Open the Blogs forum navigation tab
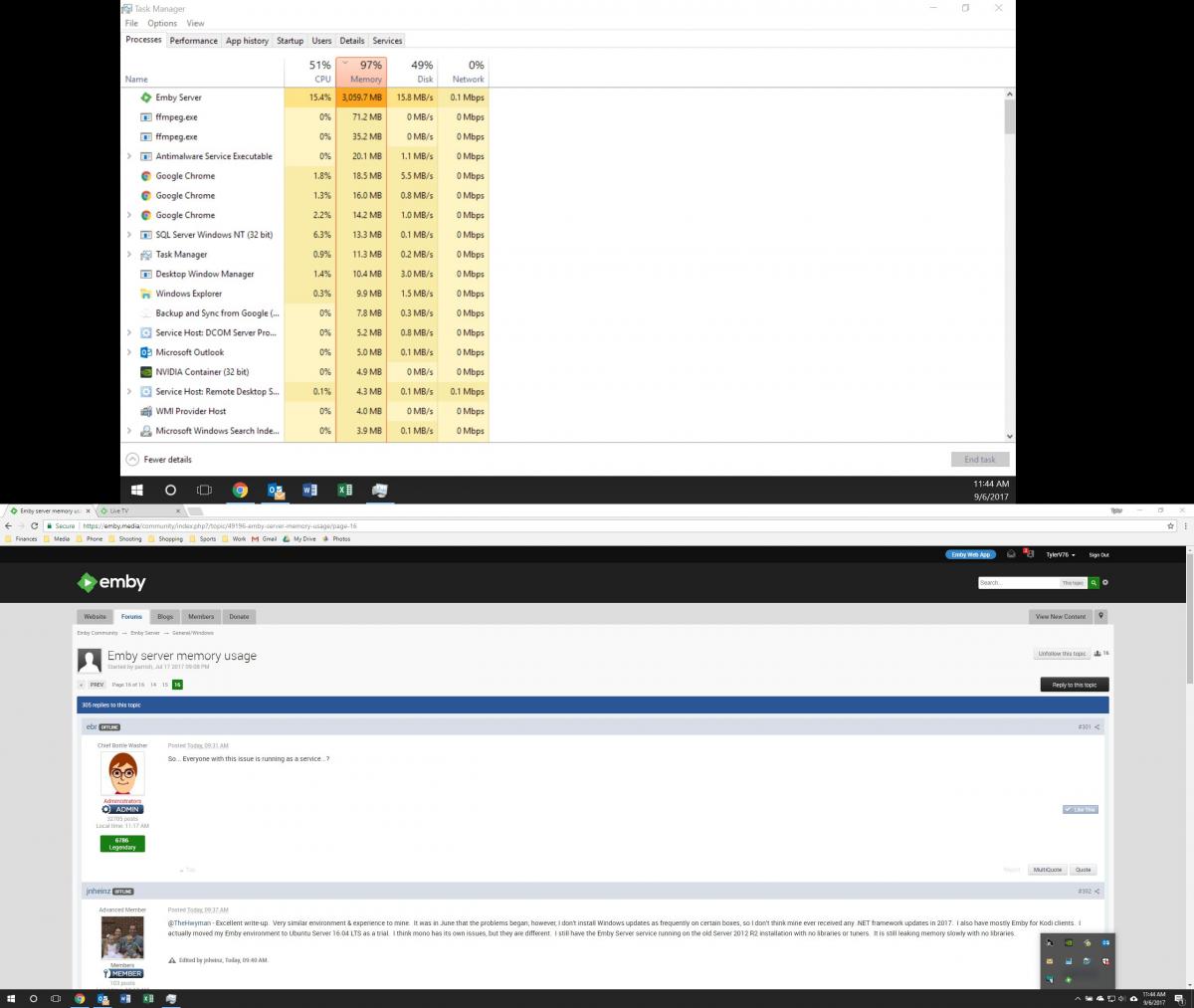 tap(165, 616)
